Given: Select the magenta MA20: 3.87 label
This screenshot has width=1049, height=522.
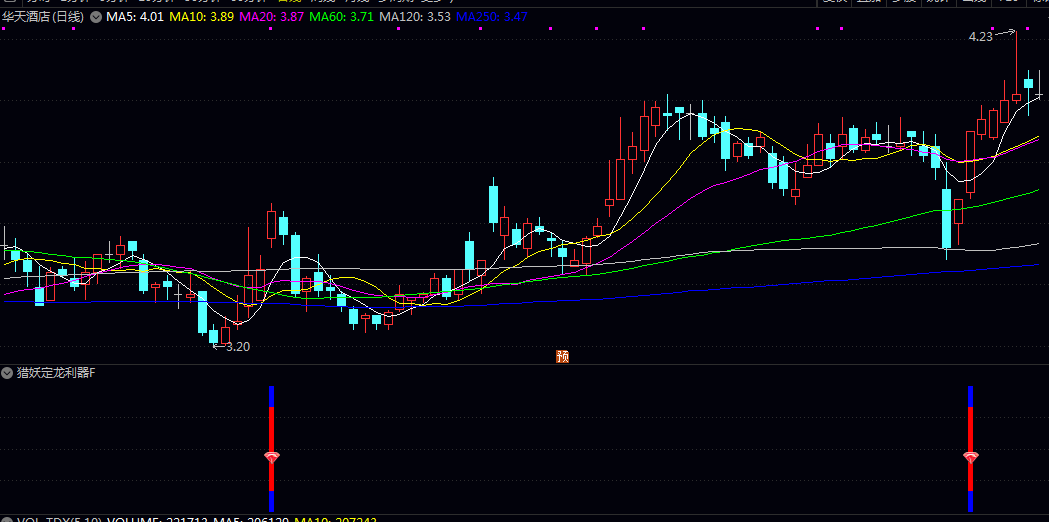Looking at the screenshot, I should click(272, 17).
